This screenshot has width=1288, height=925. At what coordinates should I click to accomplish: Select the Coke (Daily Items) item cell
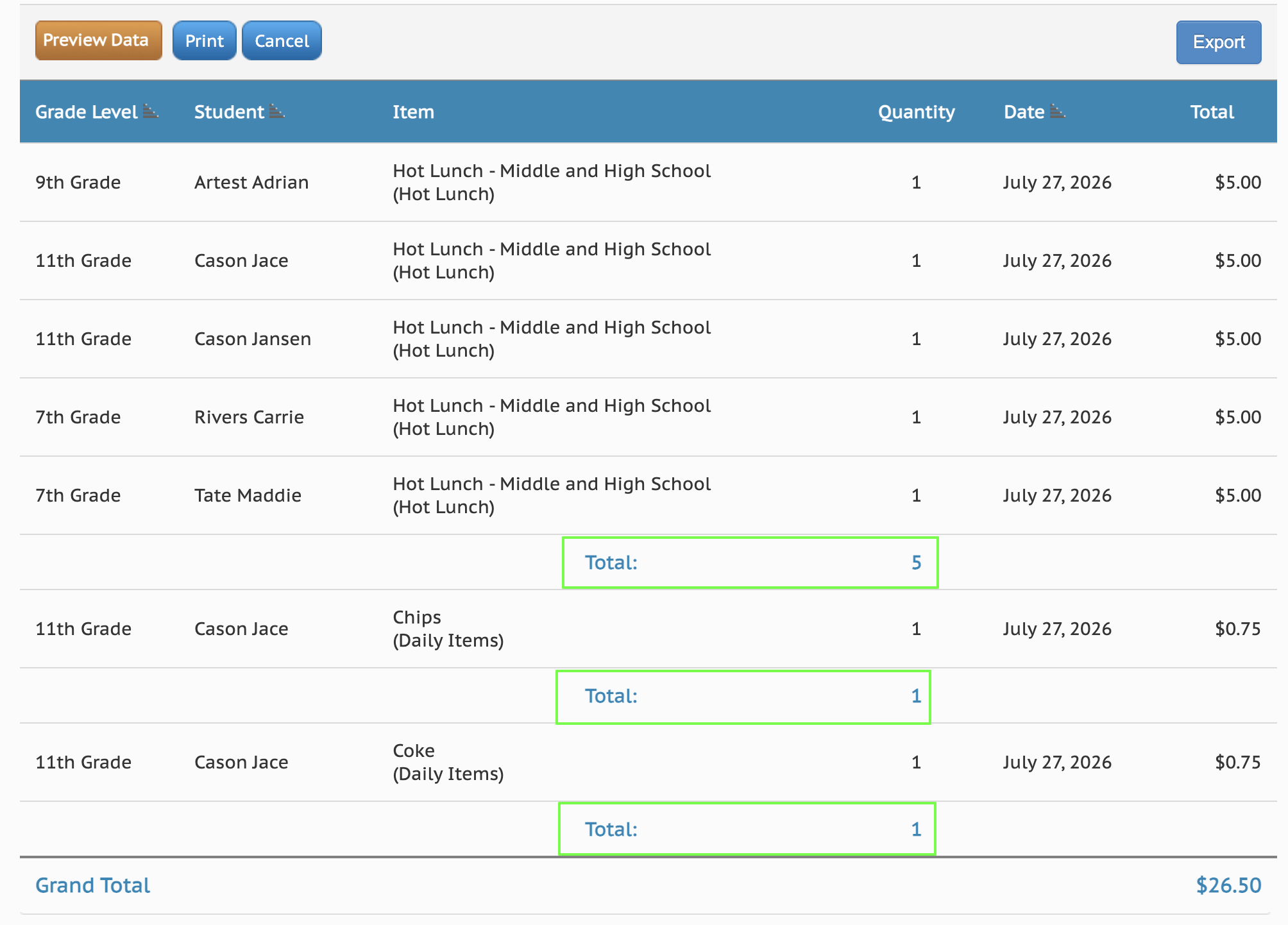coord(448,762)
